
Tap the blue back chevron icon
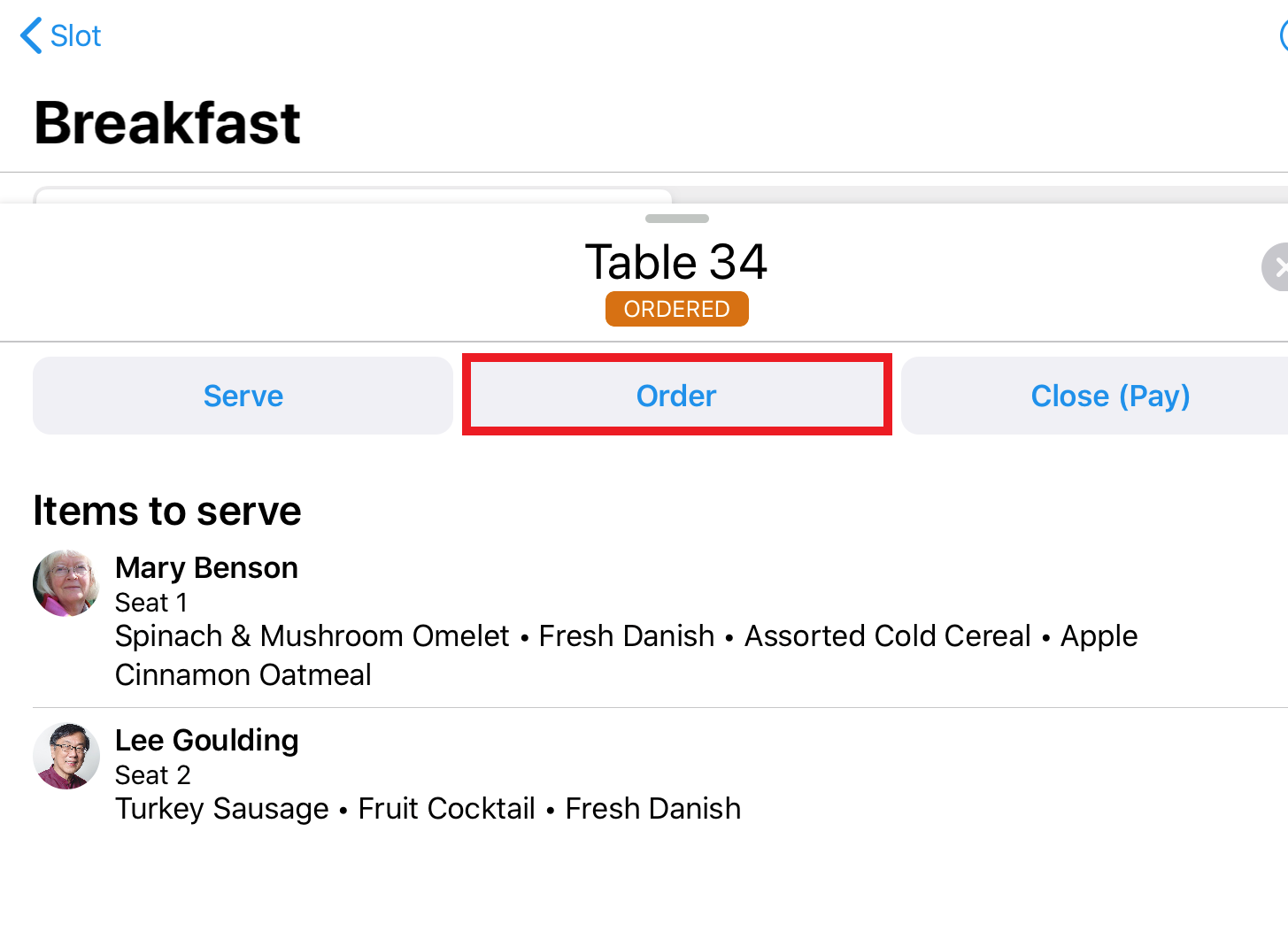(31, 35)
